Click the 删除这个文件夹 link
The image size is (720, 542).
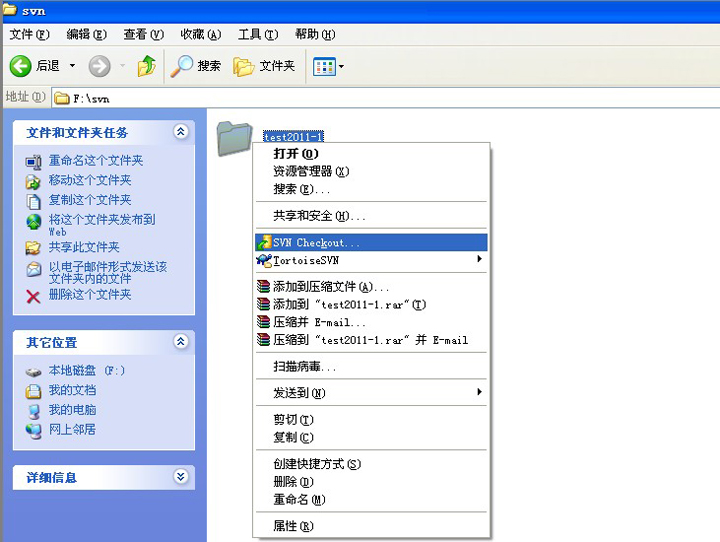tap(90, 294)
